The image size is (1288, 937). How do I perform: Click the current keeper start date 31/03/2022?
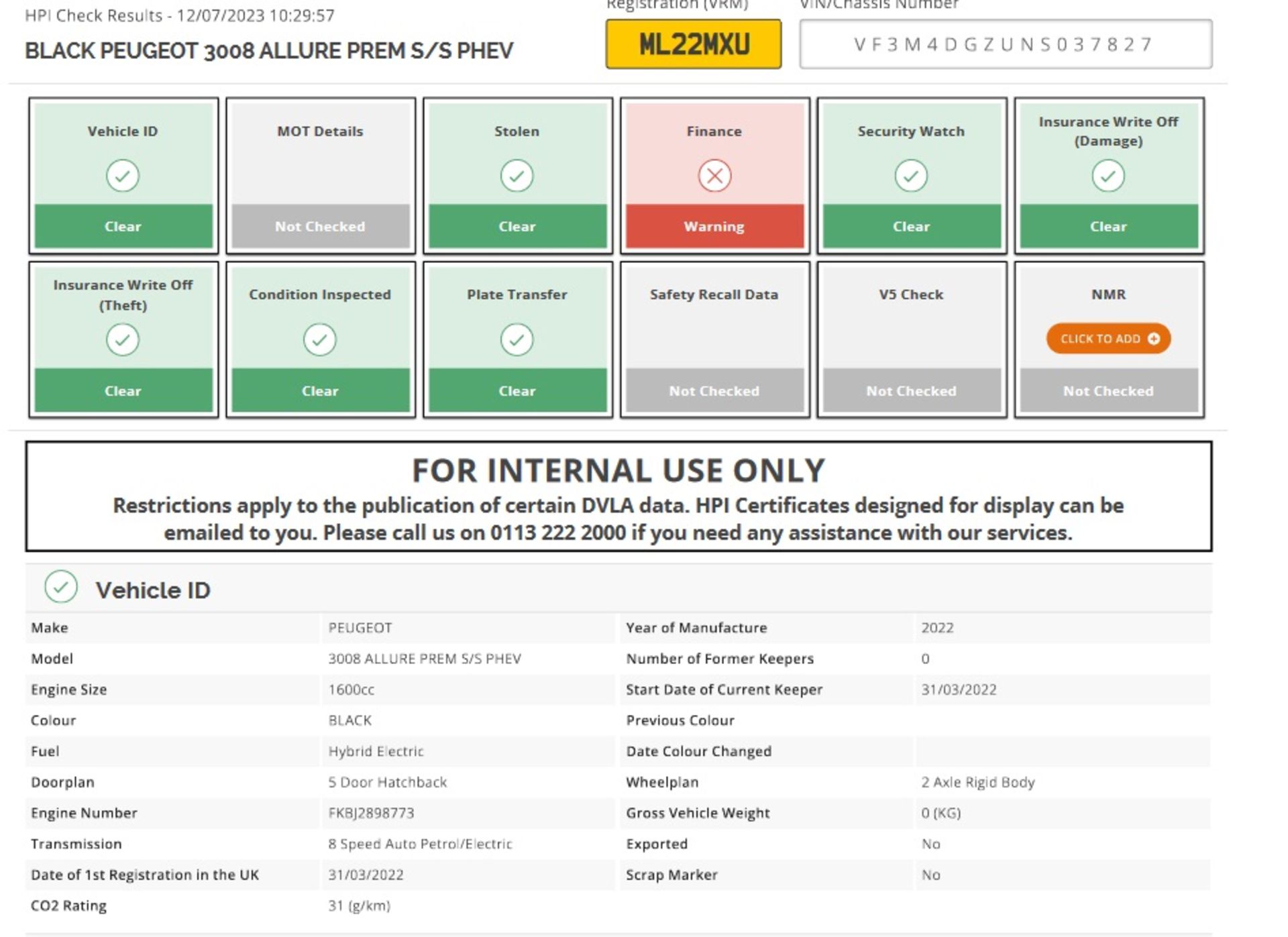[x=959, y=690]
